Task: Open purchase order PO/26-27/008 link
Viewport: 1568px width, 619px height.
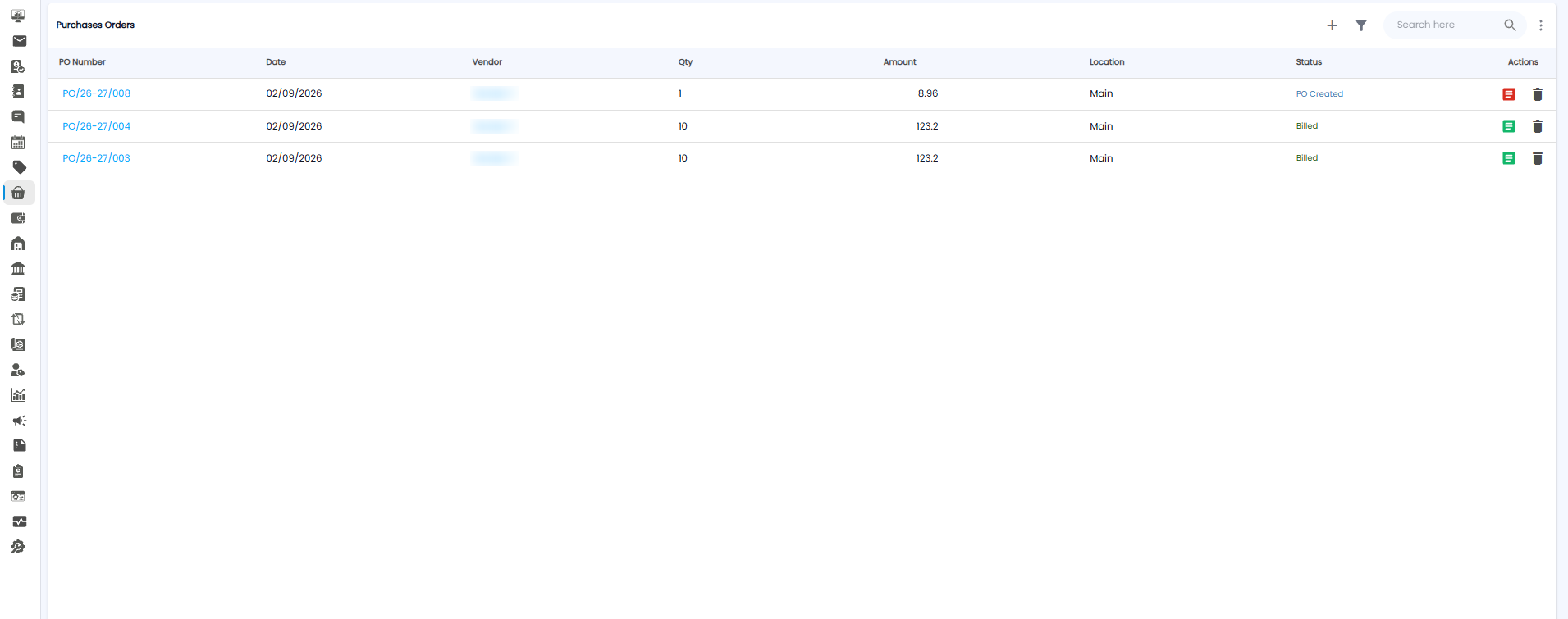Action: (97, 93)
